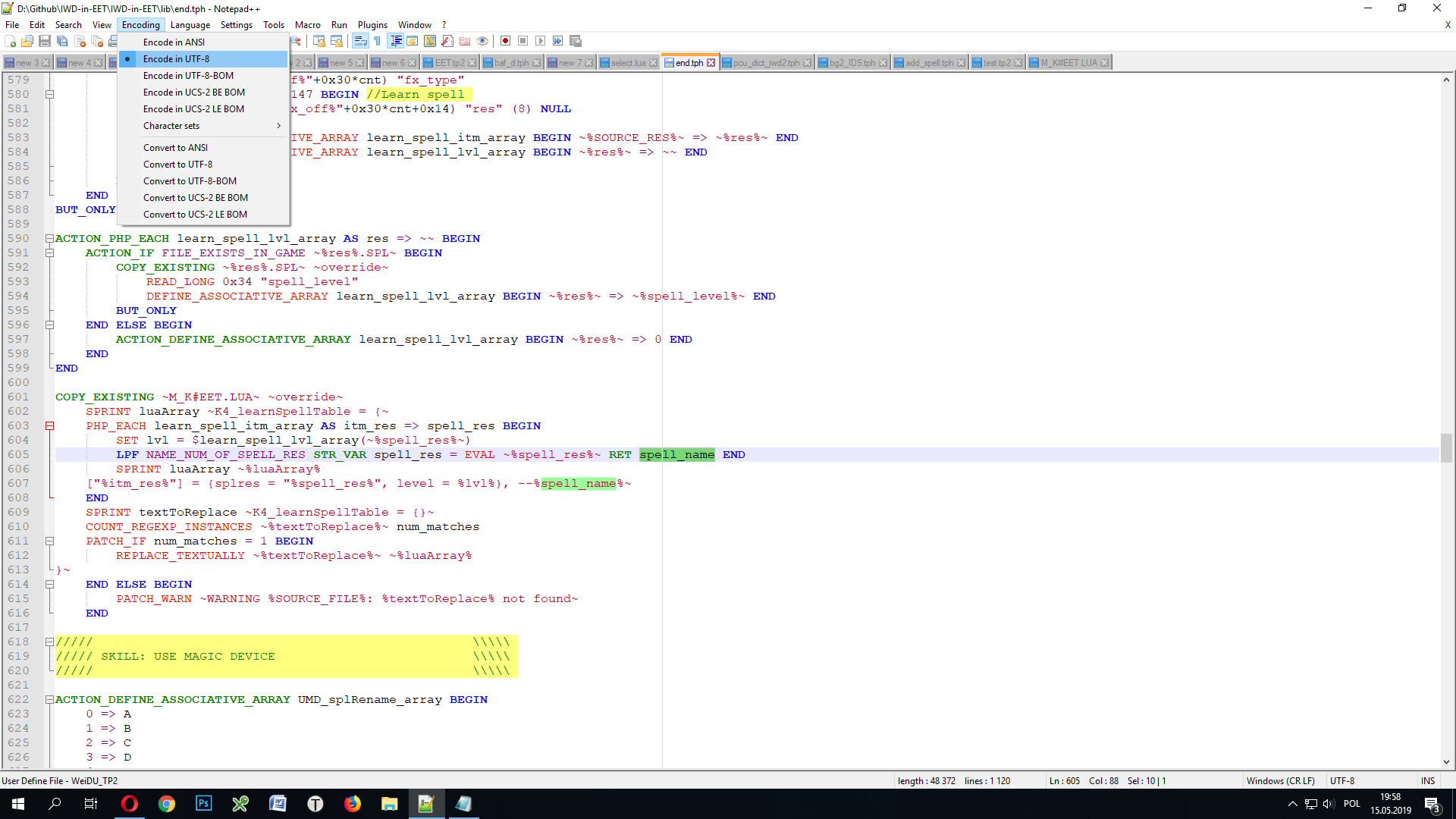Click the Close document toolbar icon

(80, 41)
